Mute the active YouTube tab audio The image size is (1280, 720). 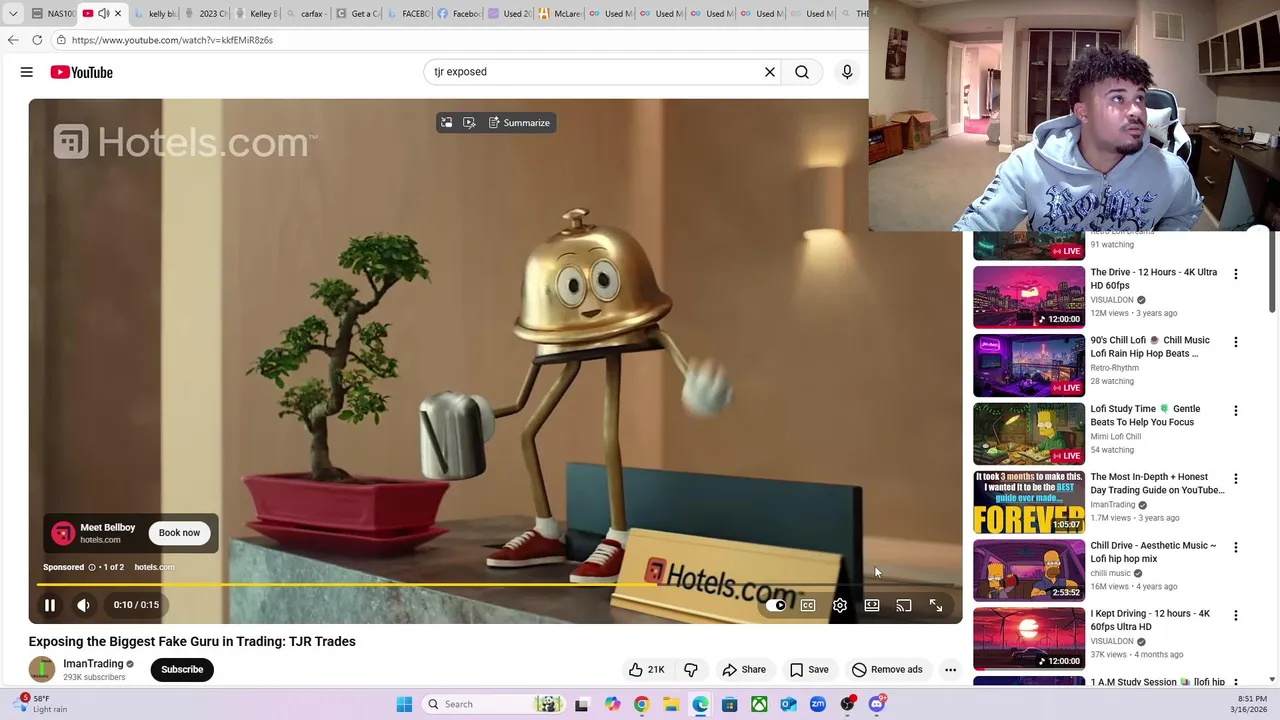(103, 14)
